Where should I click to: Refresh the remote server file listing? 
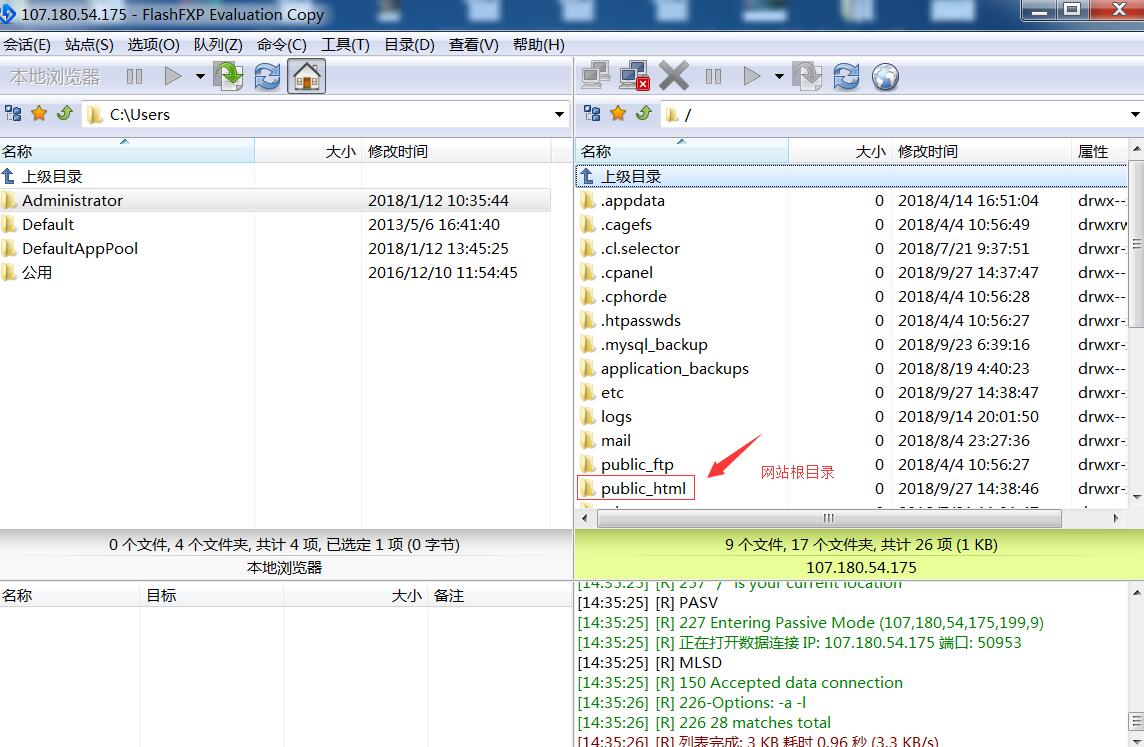click(x=846, y=77)
